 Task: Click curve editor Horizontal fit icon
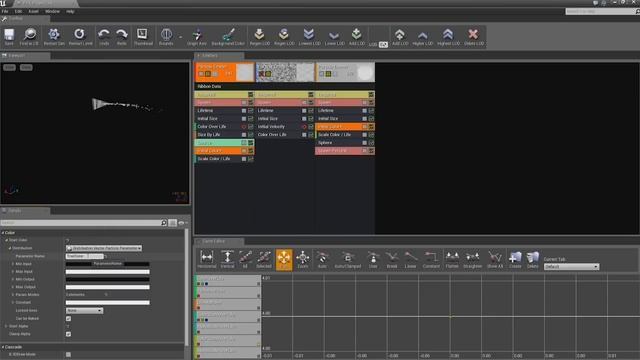tap(207, 258)
